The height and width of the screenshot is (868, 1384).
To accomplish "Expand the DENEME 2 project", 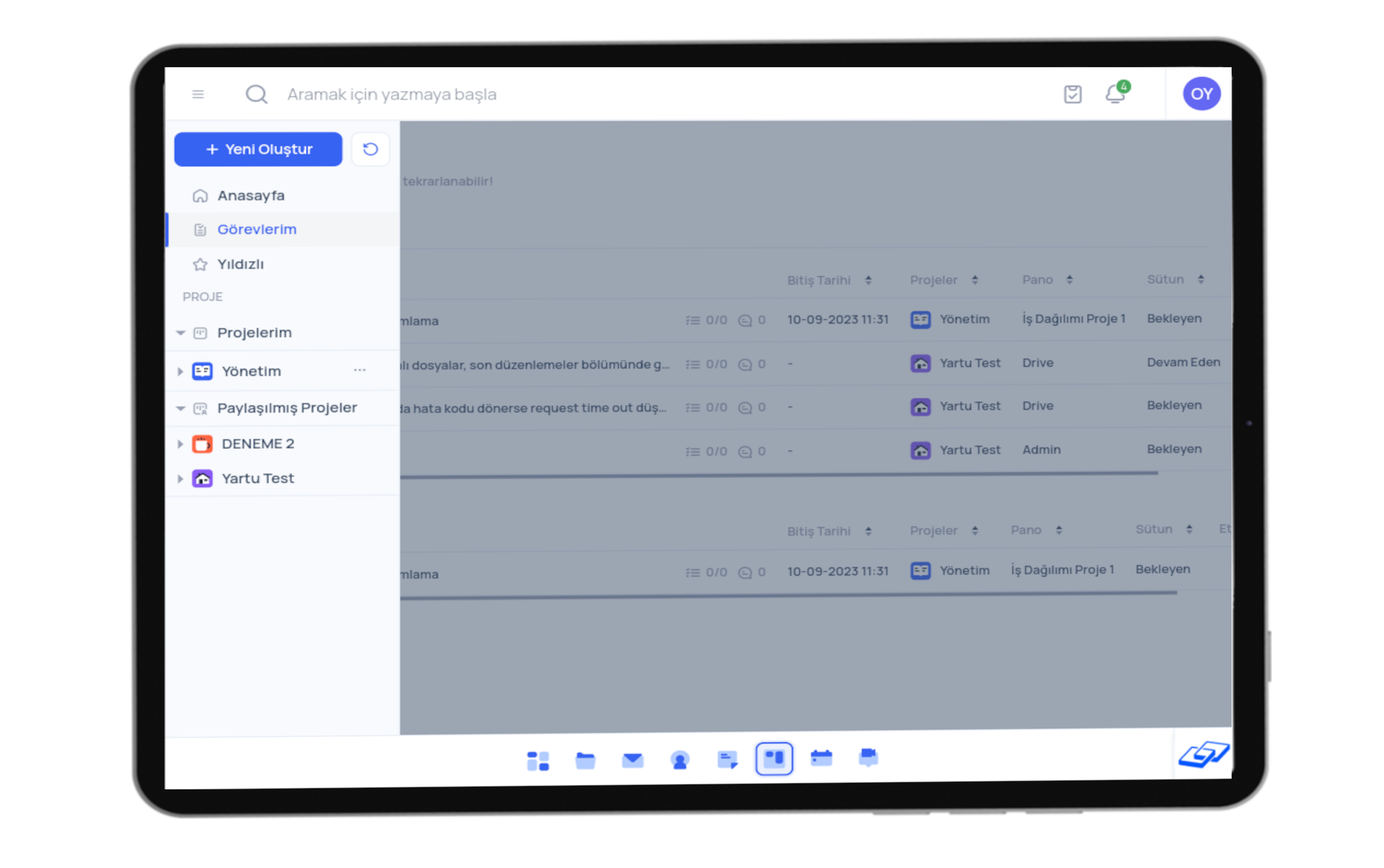I will [180, 444].
